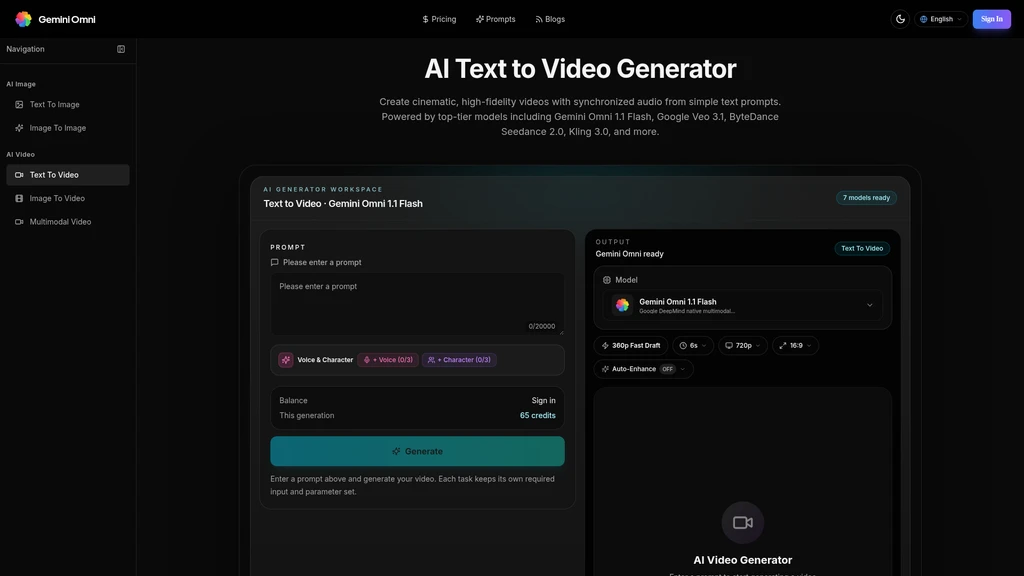
Task: Click the Multimodal Video camera icon
Action: pyautogui.click(x=19, y=222)
